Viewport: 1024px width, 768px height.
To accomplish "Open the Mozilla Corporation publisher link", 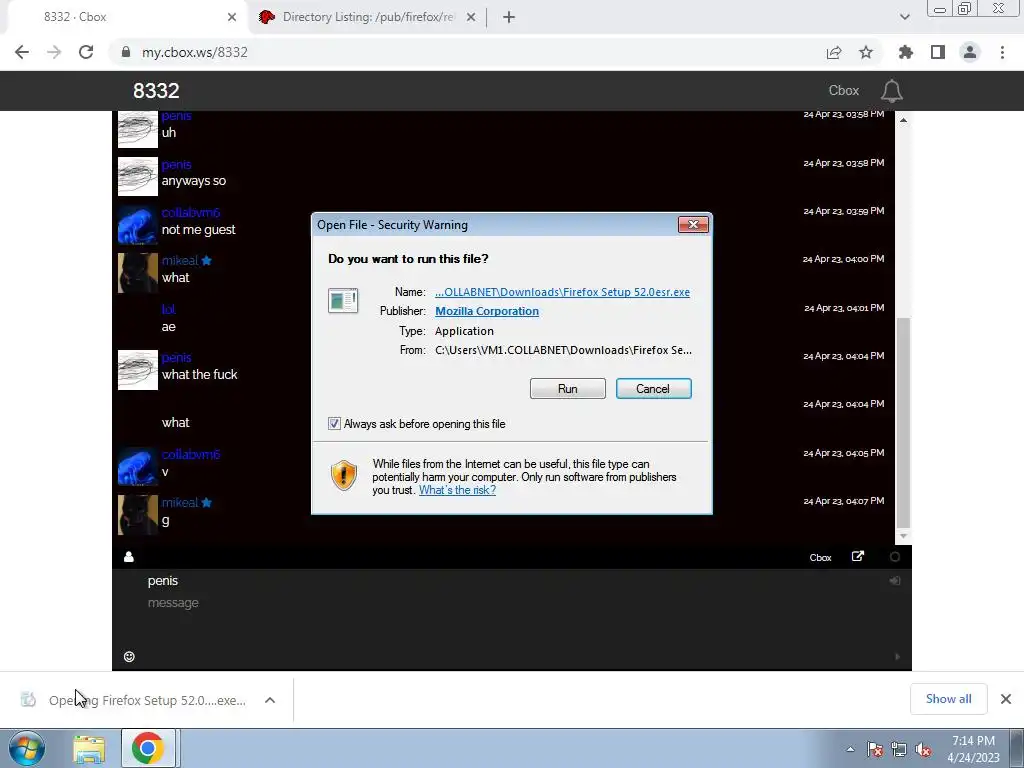I will pos(487,312).
